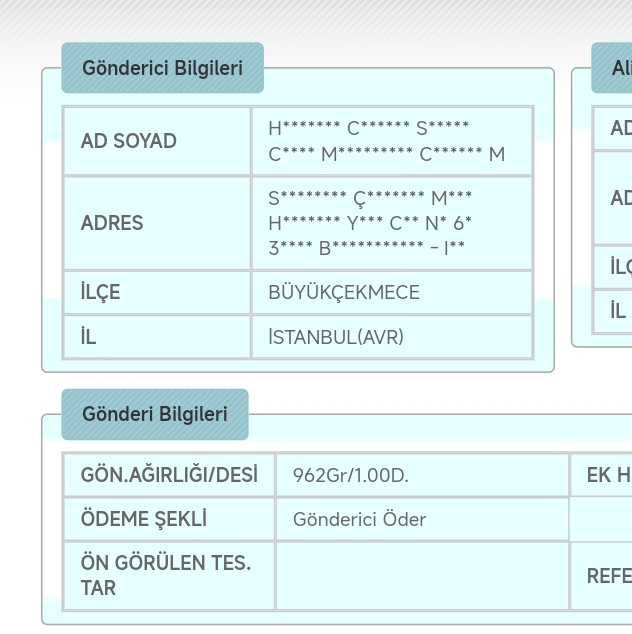The image size is (632, 634).
Task: Click the masked sender address text
Action: 370,223
